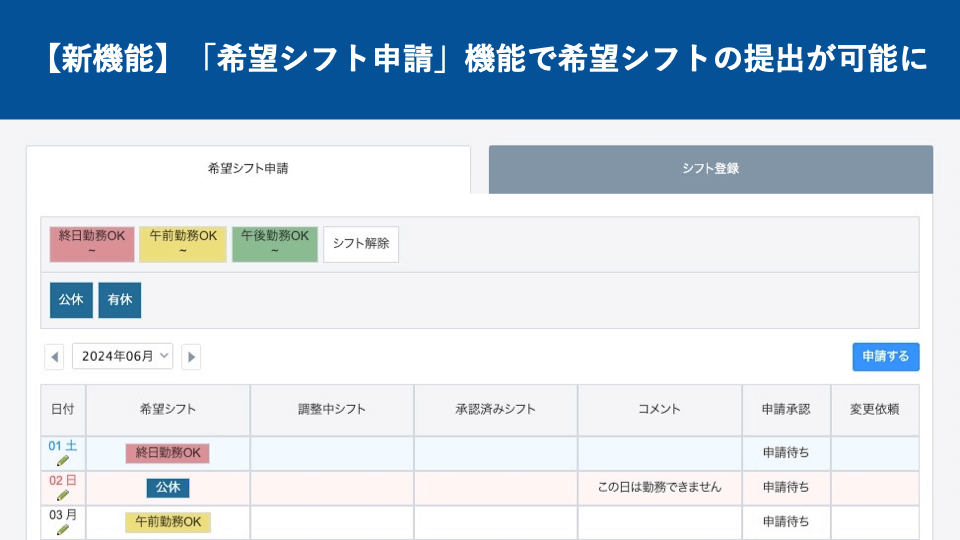Click 申請待ち status in the 02 row

coord(786,487)
